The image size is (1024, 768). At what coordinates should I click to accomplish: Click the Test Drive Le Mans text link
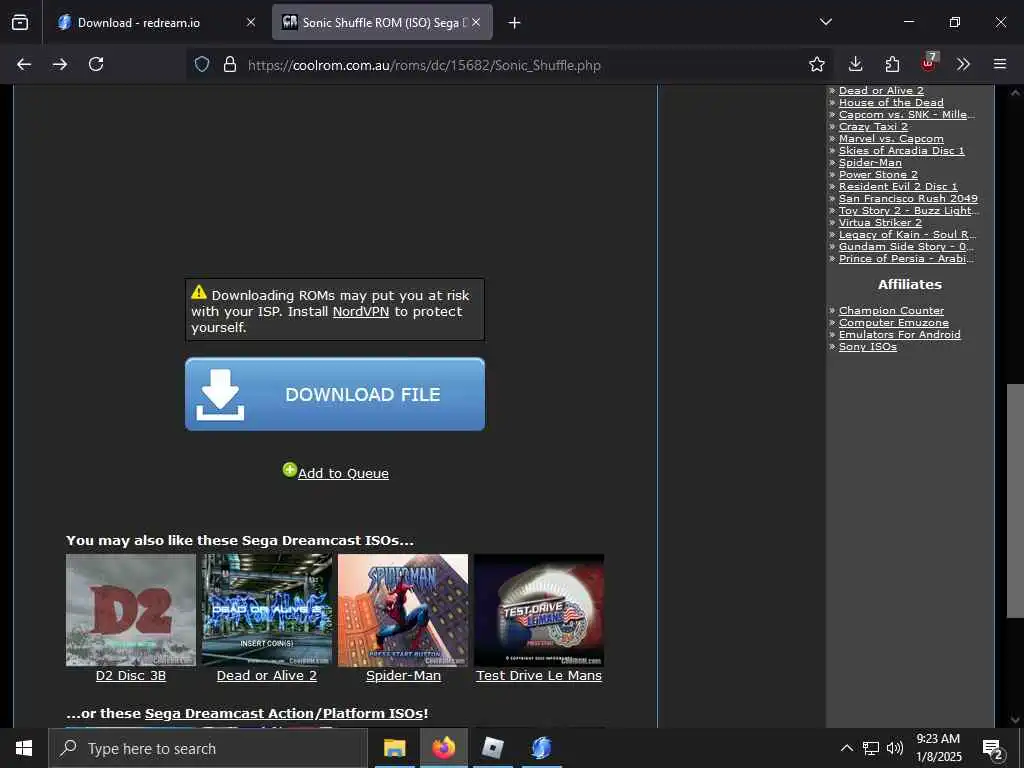point(539,676)
